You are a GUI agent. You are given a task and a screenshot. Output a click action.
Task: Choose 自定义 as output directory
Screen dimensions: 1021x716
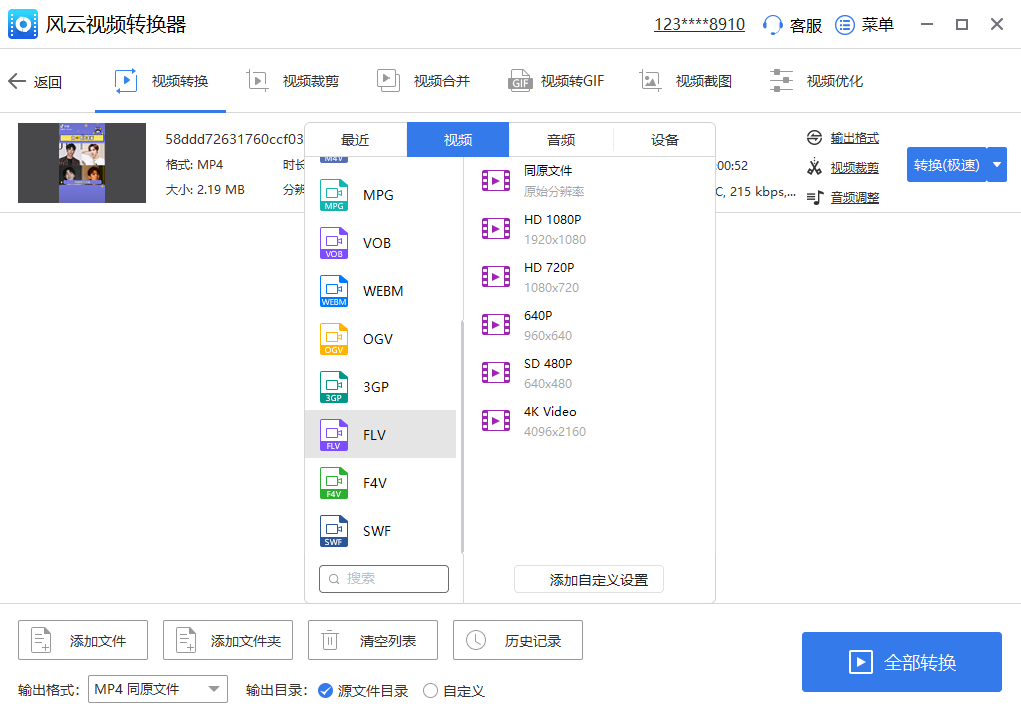pos(430,690)
